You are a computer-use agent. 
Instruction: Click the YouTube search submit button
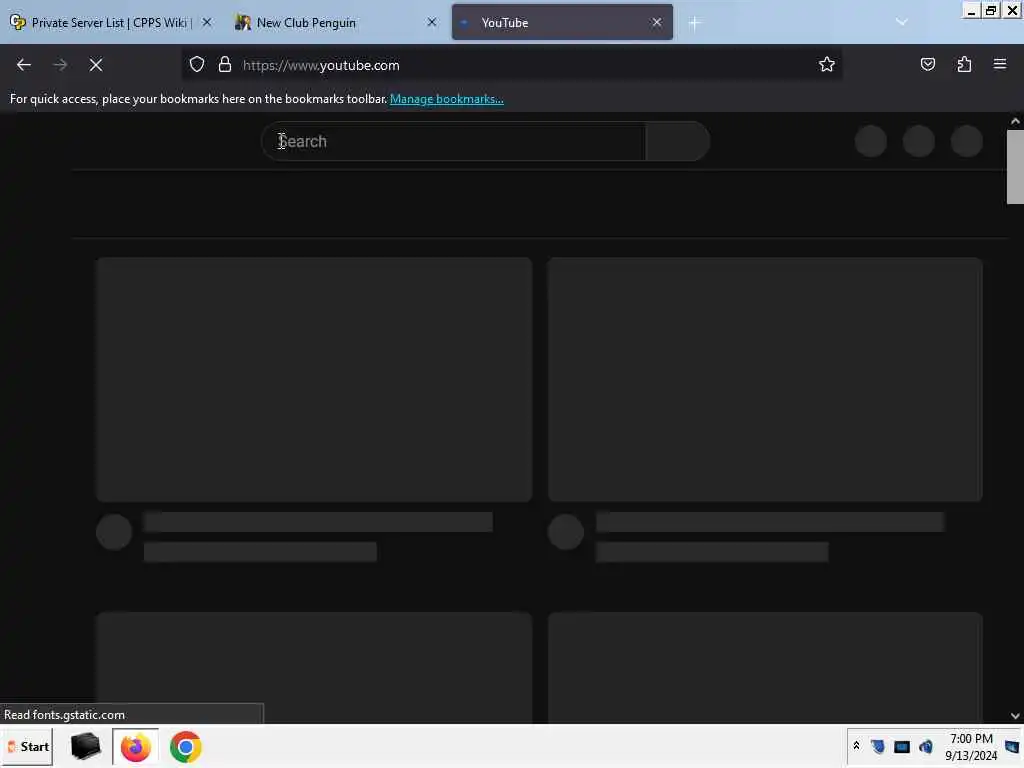coord(677,141)
